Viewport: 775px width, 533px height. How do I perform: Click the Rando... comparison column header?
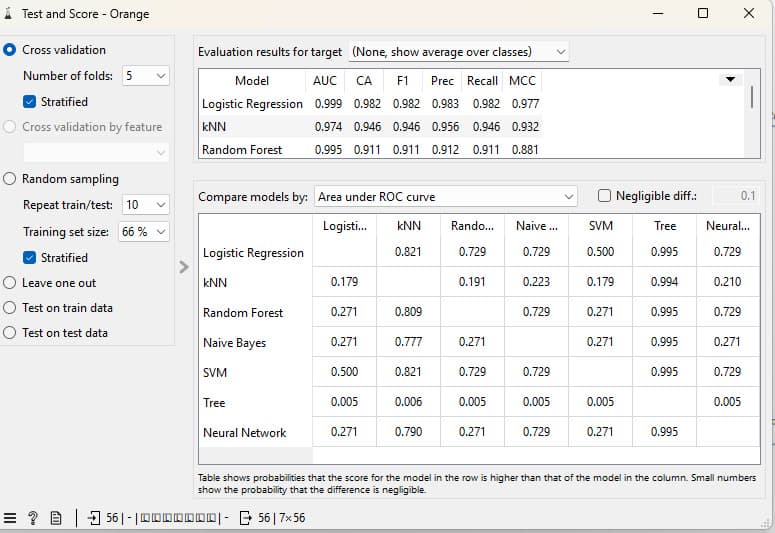point(472,226)
